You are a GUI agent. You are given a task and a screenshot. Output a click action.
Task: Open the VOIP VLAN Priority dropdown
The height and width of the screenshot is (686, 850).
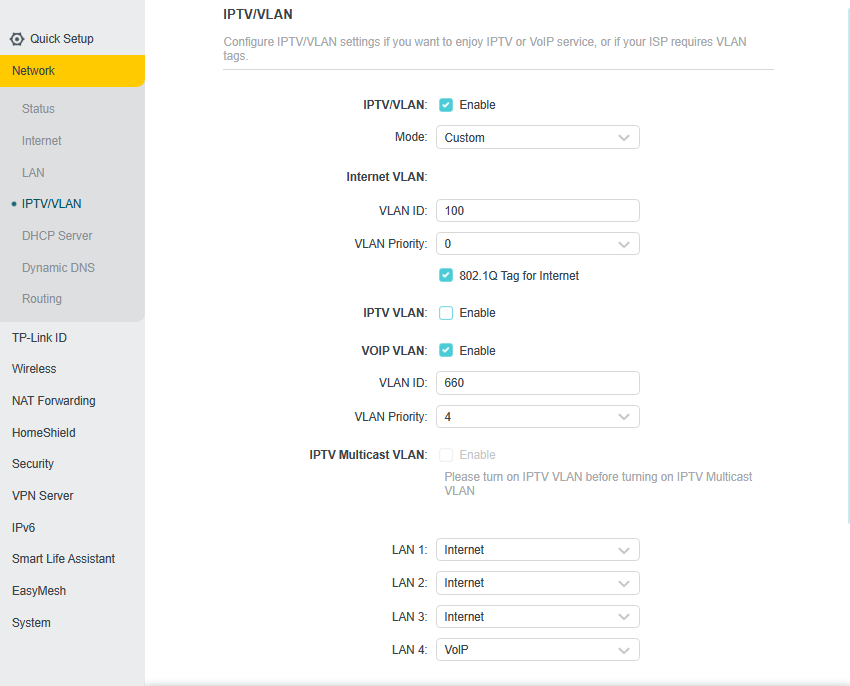537,417
